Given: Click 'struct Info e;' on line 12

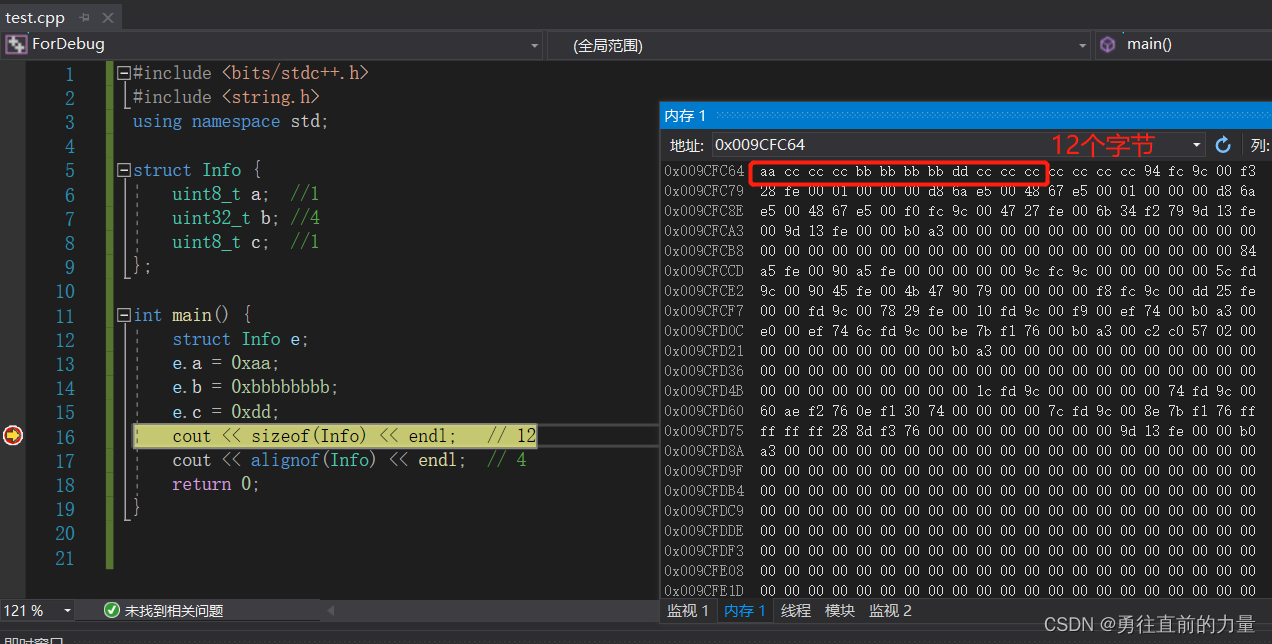Looking at the screenshot, I should (x=241, y=339).
